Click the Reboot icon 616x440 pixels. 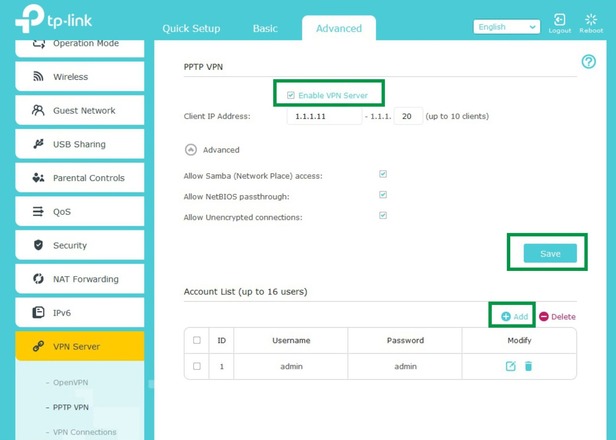pos(591,19)
